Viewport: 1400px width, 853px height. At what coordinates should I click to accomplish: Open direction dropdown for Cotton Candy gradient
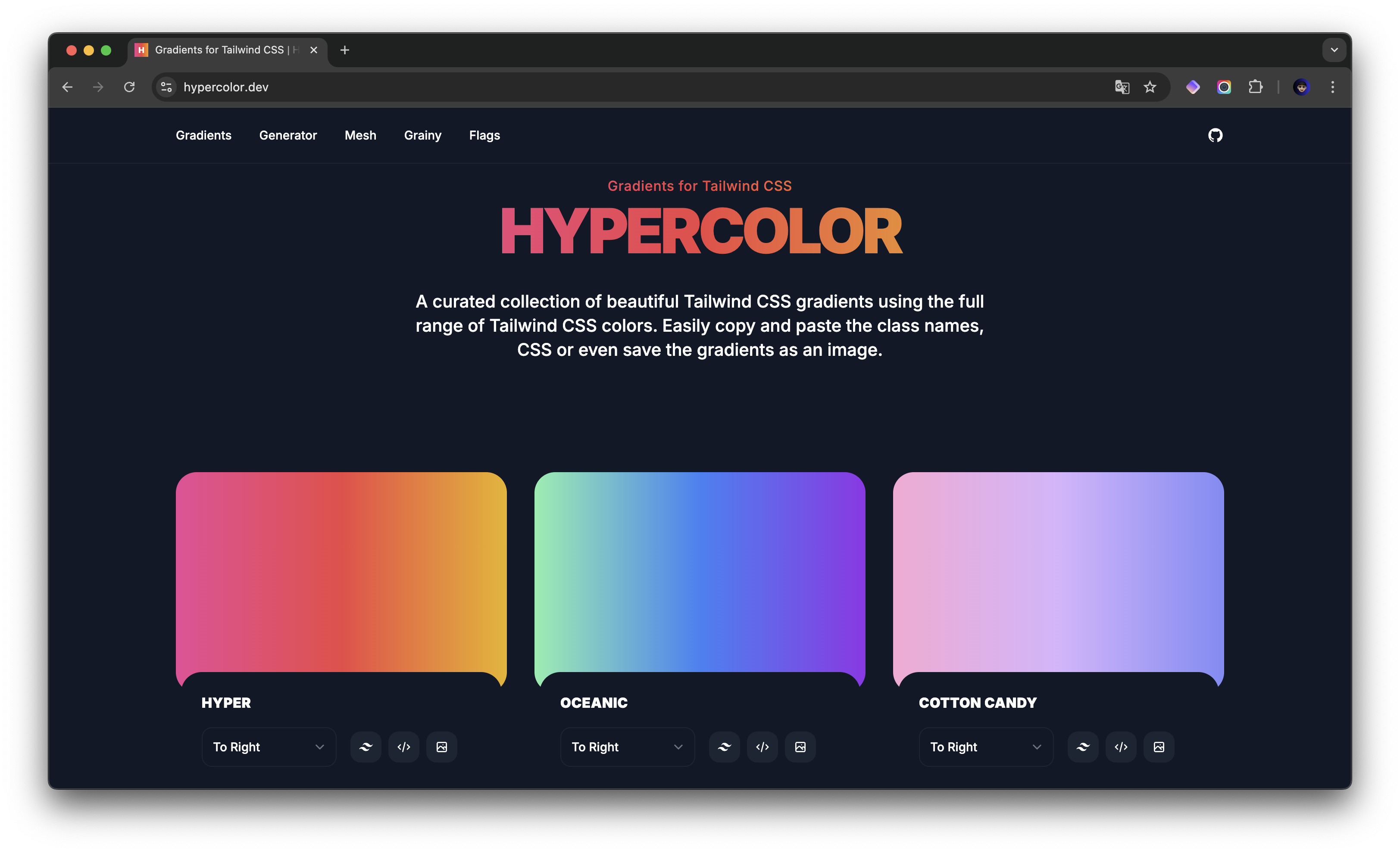coord(986,747)
